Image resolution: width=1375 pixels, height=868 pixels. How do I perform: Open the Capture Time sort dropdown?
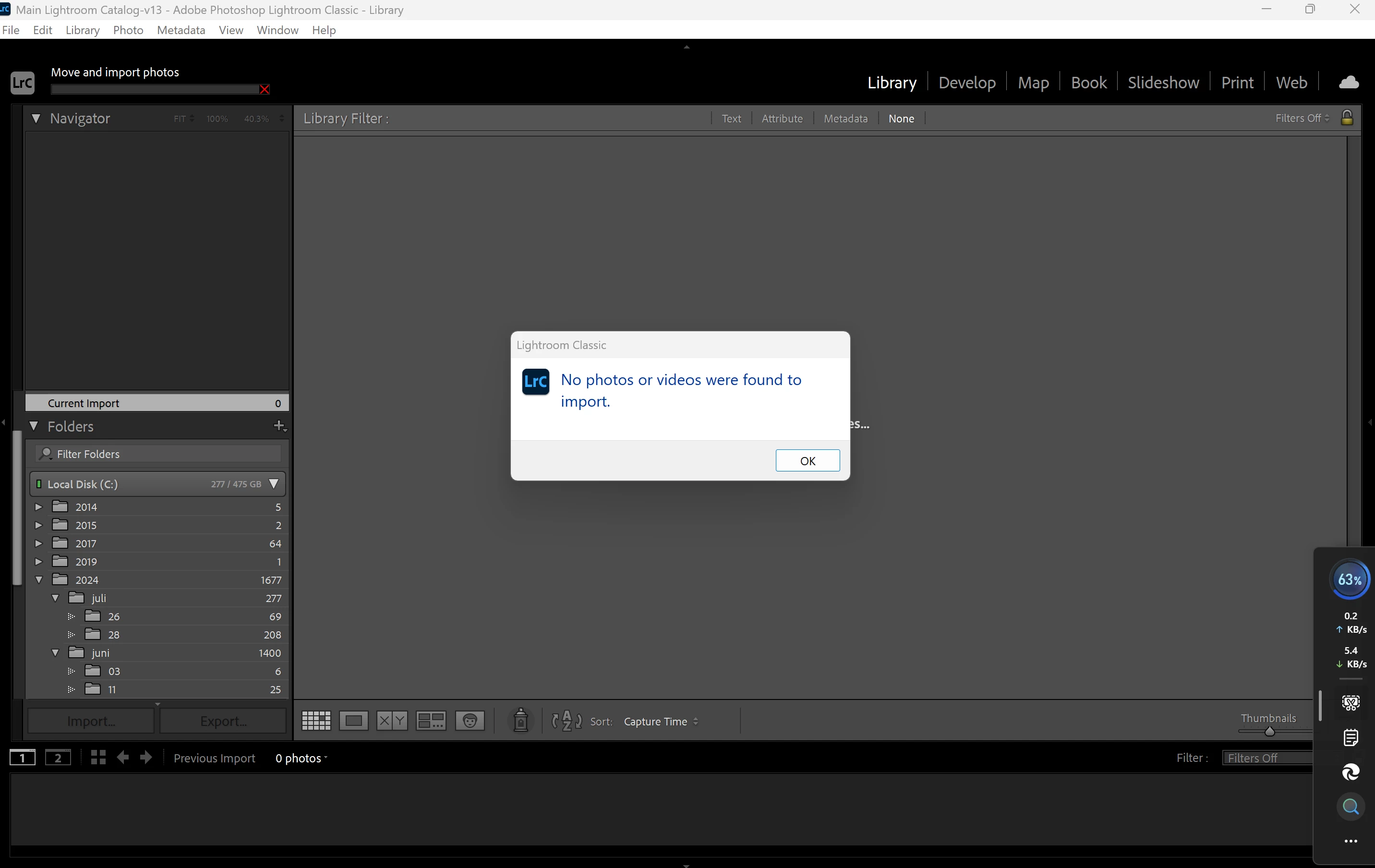661,721
